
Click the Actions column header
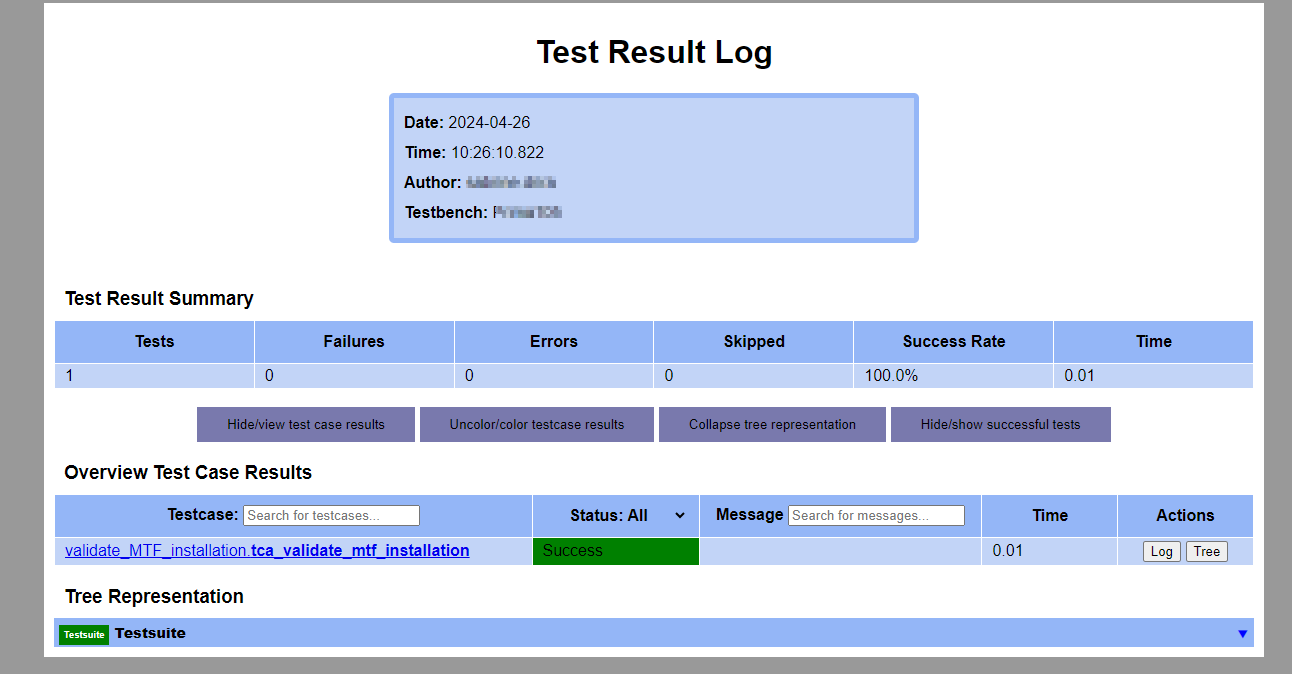1185,516
